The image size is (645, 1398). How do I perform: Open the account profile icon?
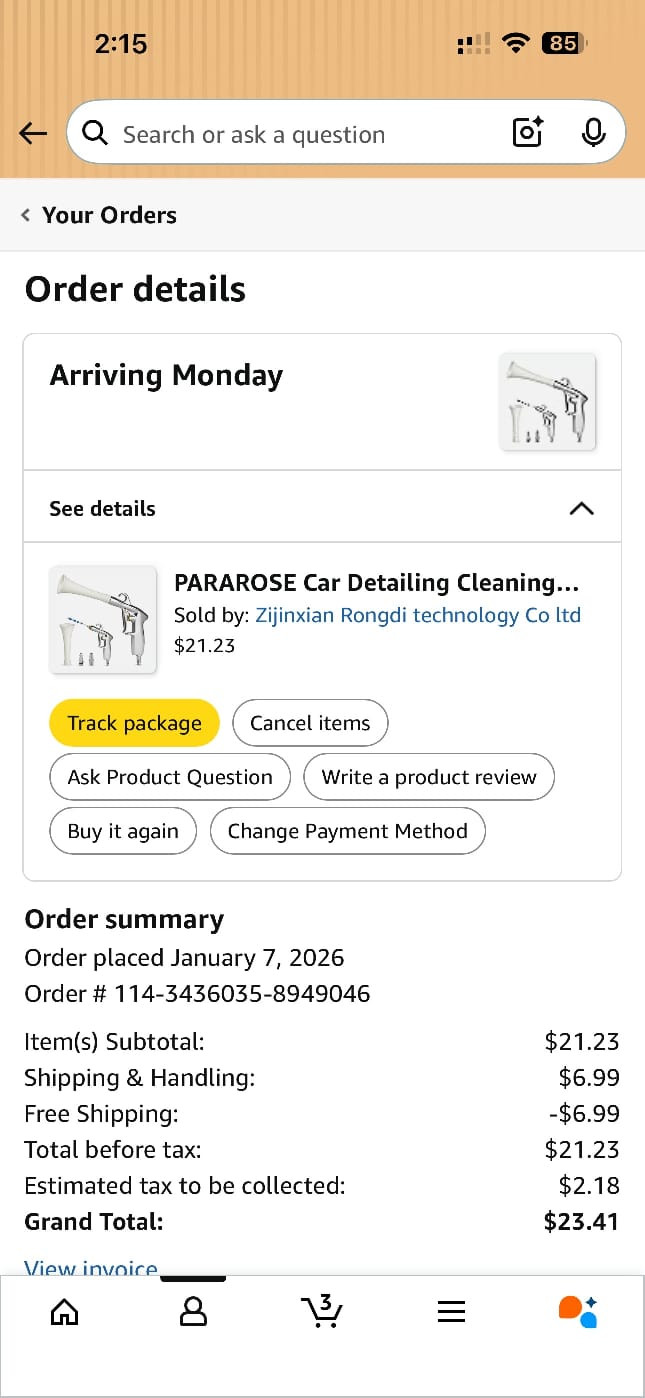click(x=193, y=1311)
